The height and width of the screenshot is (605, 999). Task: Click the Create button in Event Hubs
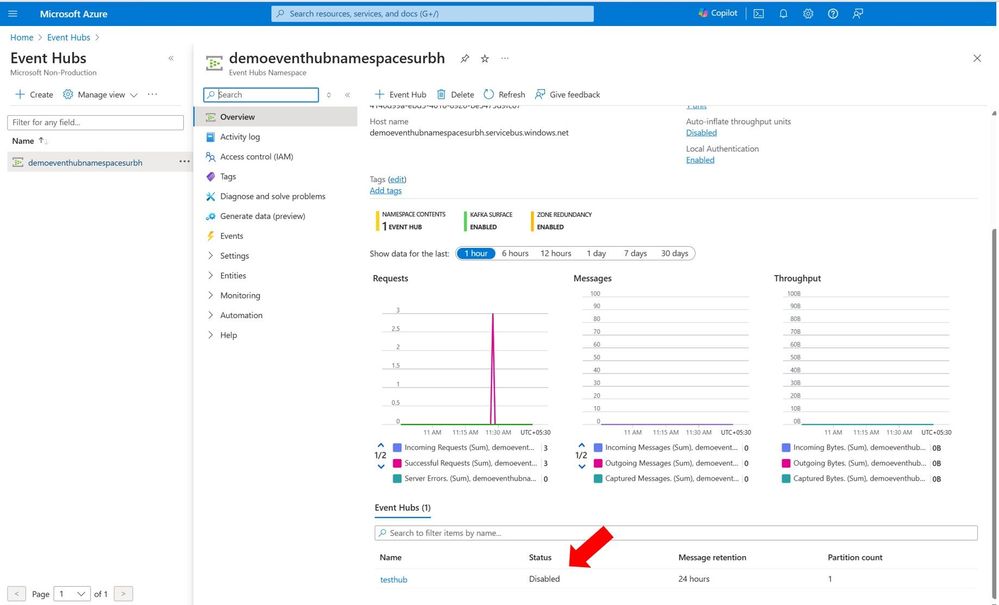coord(34,94)
